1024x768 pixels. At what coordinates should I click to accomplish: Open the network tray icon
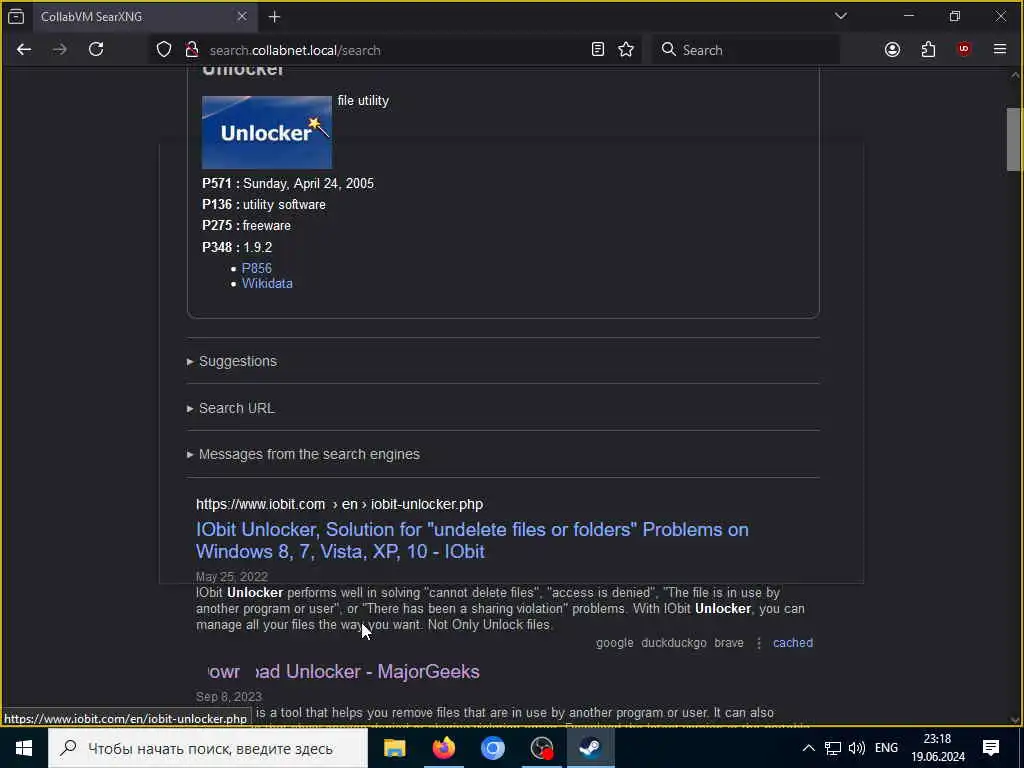pos(833,748)
